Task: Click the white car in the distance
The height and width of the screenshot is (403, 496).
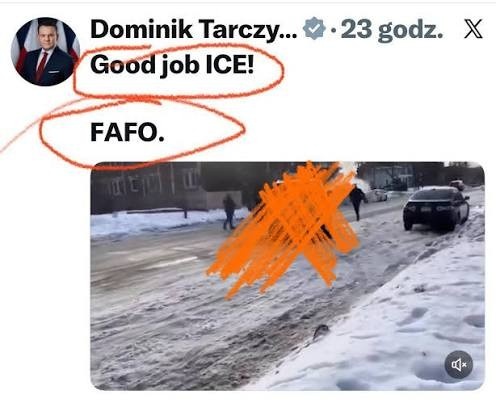Action: click(377, 195)
